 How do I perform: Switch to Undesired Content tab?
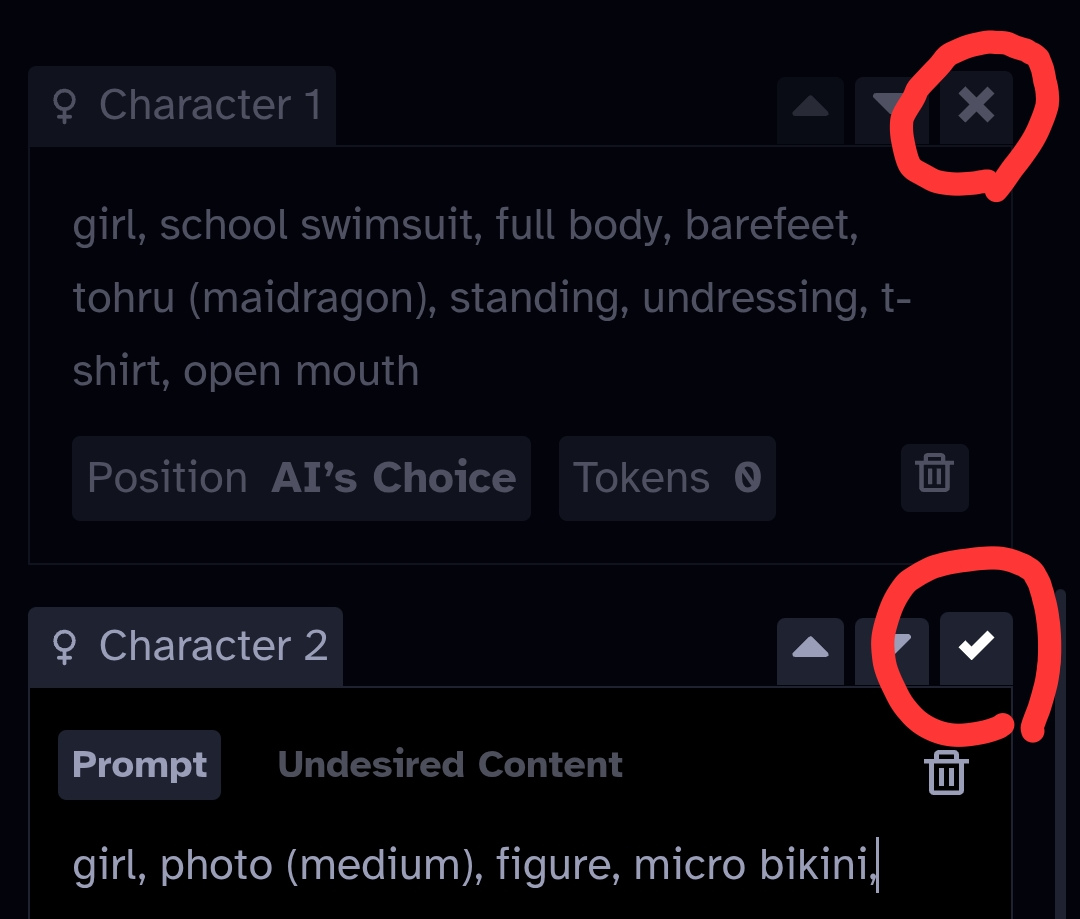pyautogui.click(x=450, y=765)
